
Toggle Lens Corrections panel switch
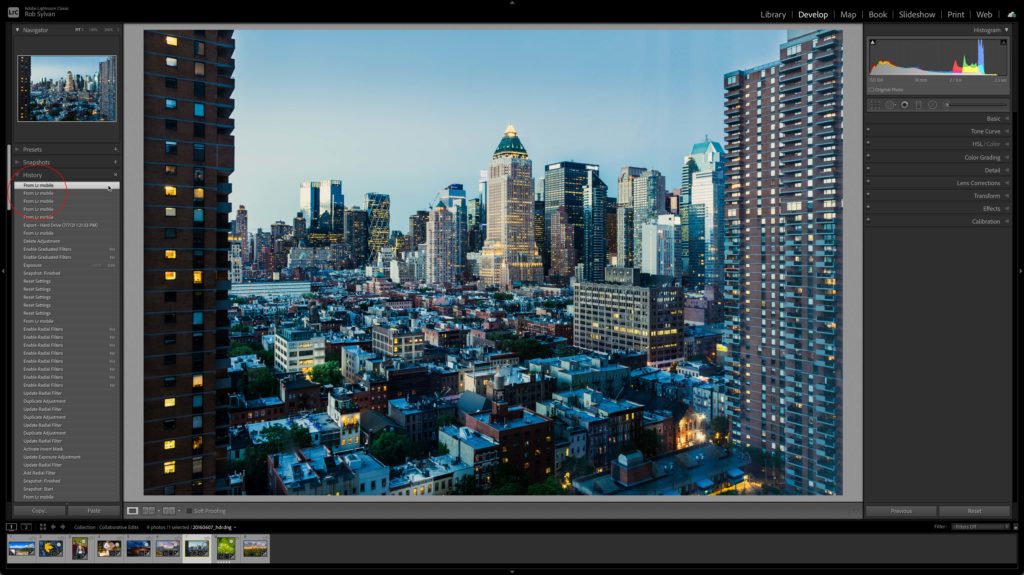pos(868,182)
